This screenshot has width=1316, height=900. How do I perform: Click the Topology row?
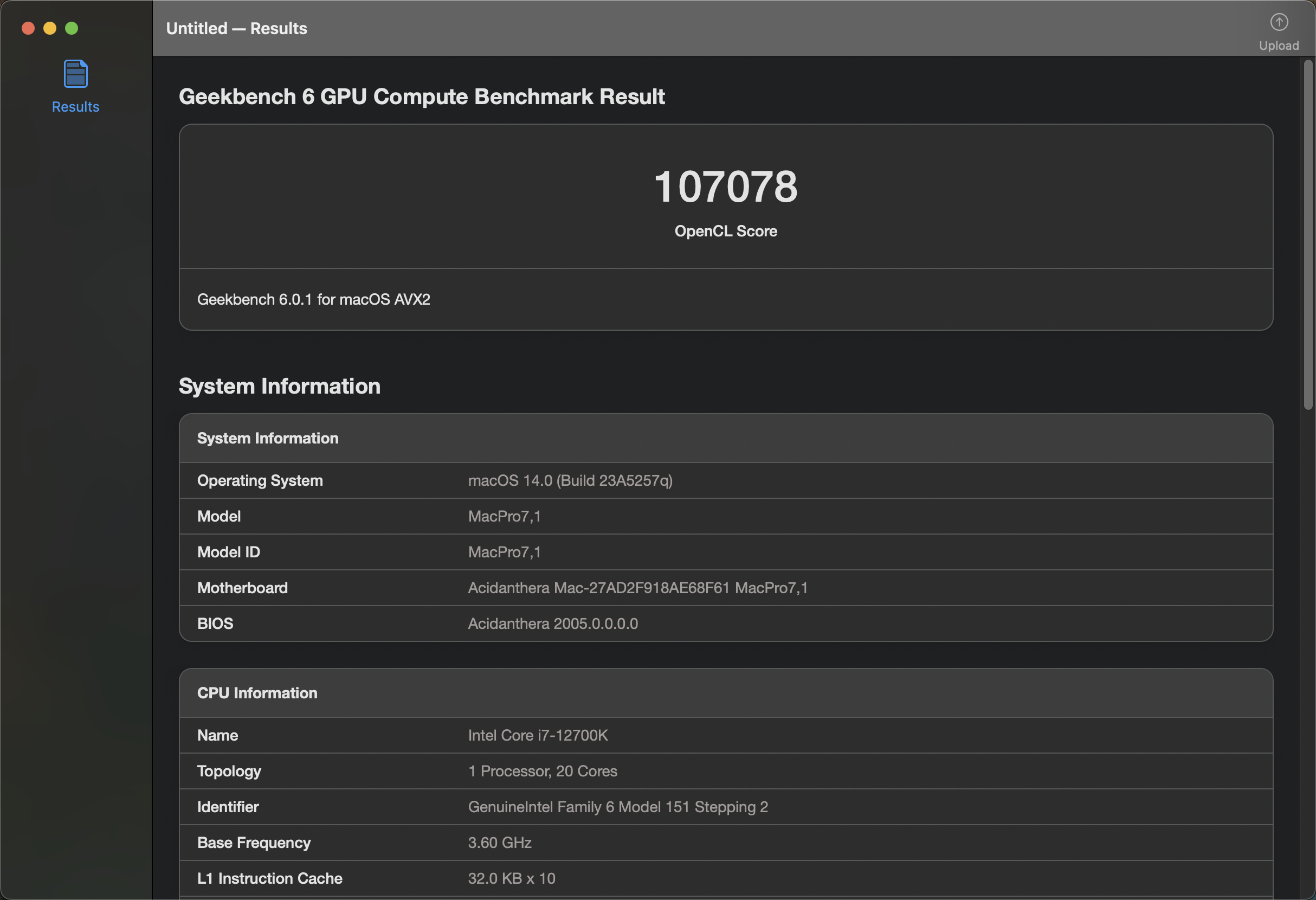pos(725,771)
